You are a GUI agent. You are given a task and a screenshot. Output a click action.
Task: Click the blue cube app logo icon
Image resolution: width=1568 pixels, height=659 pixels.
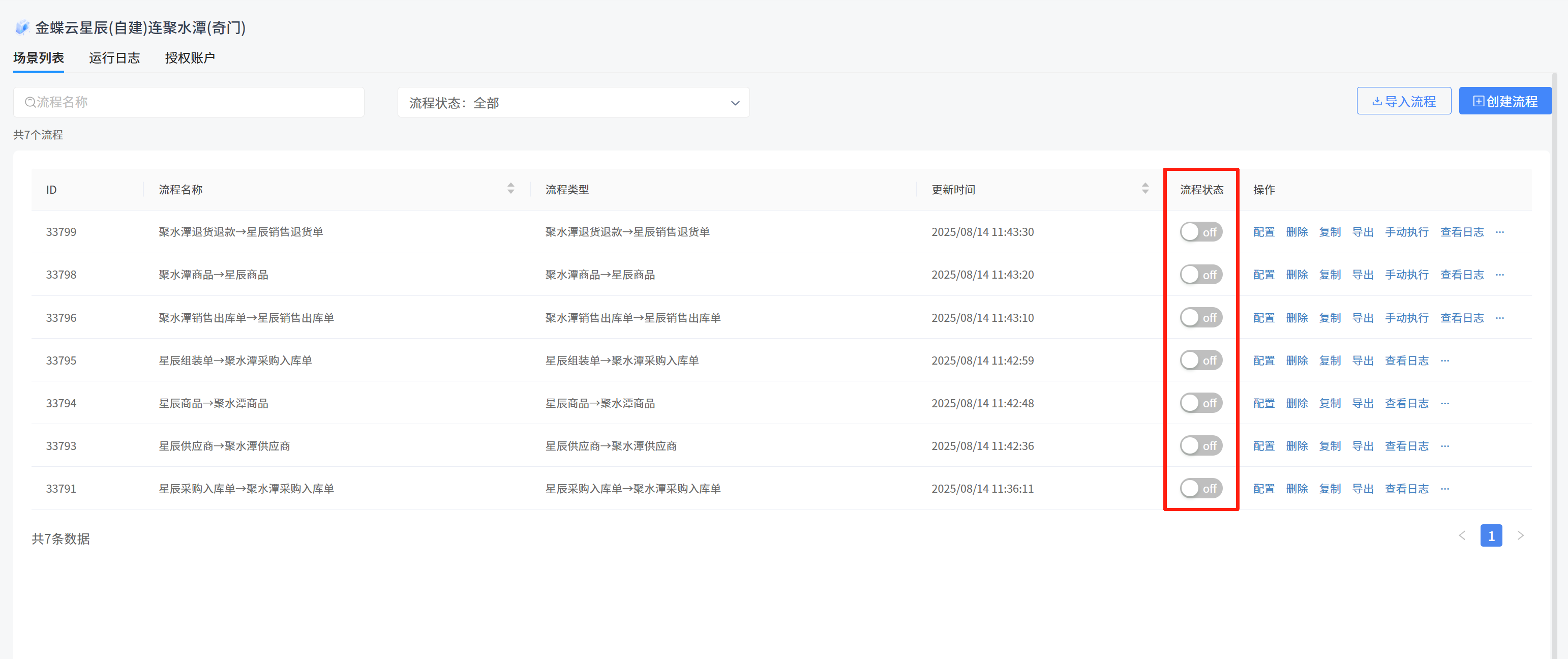coord(22,27)
